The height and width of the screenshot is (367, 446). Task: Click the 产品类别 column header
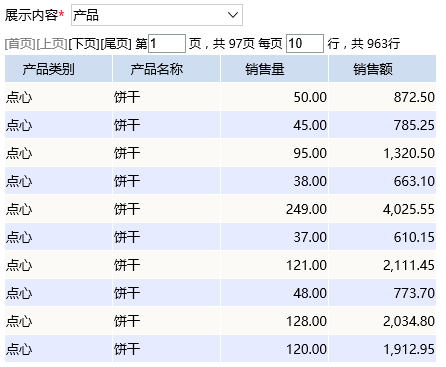tap(58, 69)
